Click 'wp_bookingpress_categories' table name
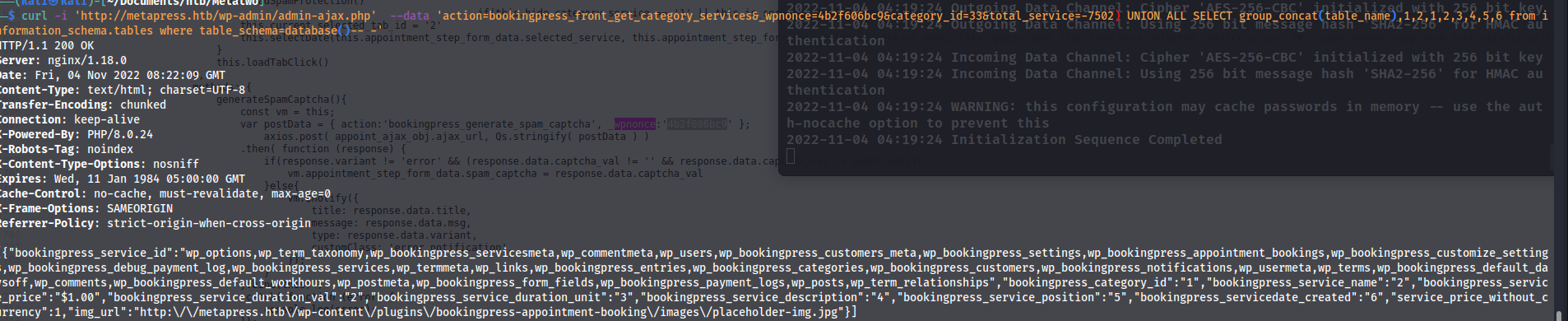 tap(778, 267)
